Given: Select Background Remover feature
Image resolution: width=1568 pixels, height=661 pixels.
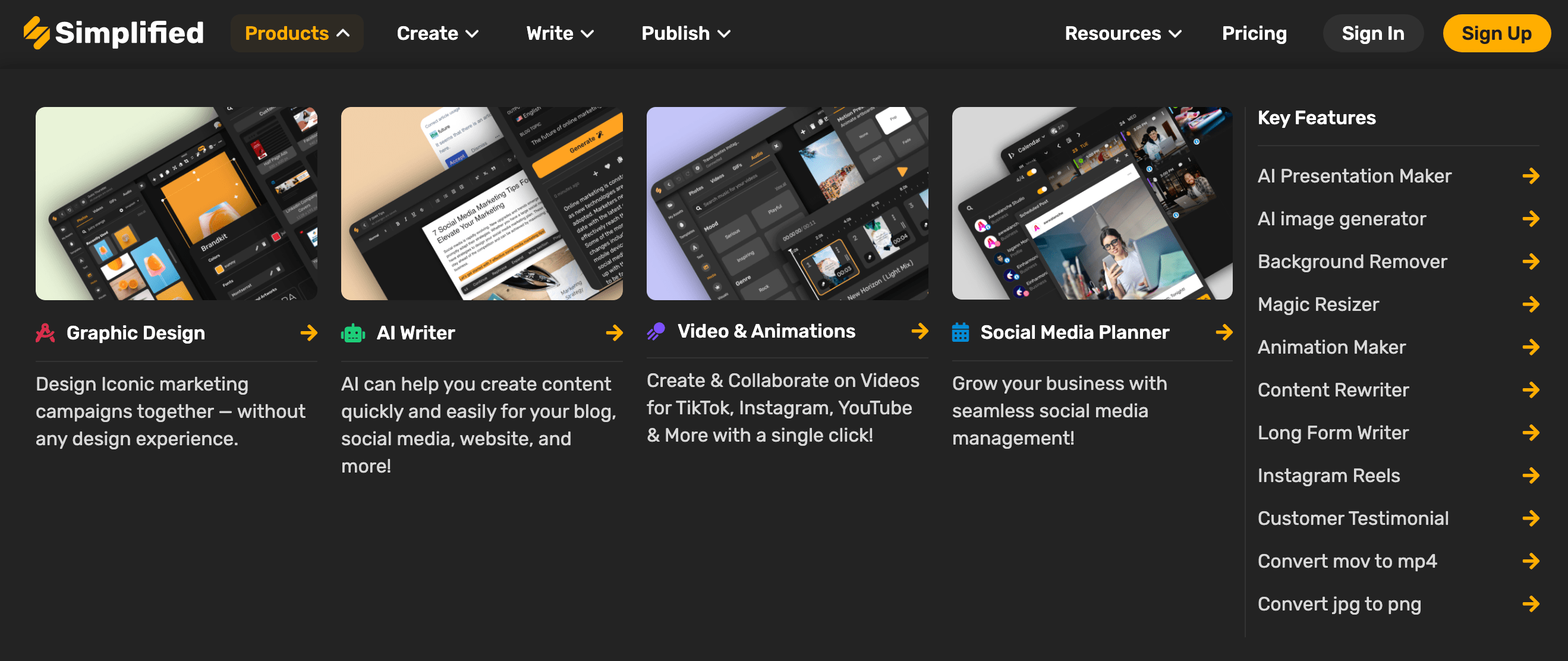Looking at the screenshot, I should point(1352,262).
